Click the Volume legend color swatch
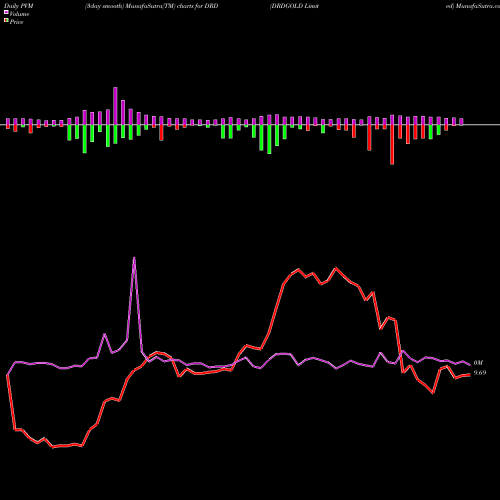This screenshot has width=500, height=500. pyautogui.click(x=6, y=12)
